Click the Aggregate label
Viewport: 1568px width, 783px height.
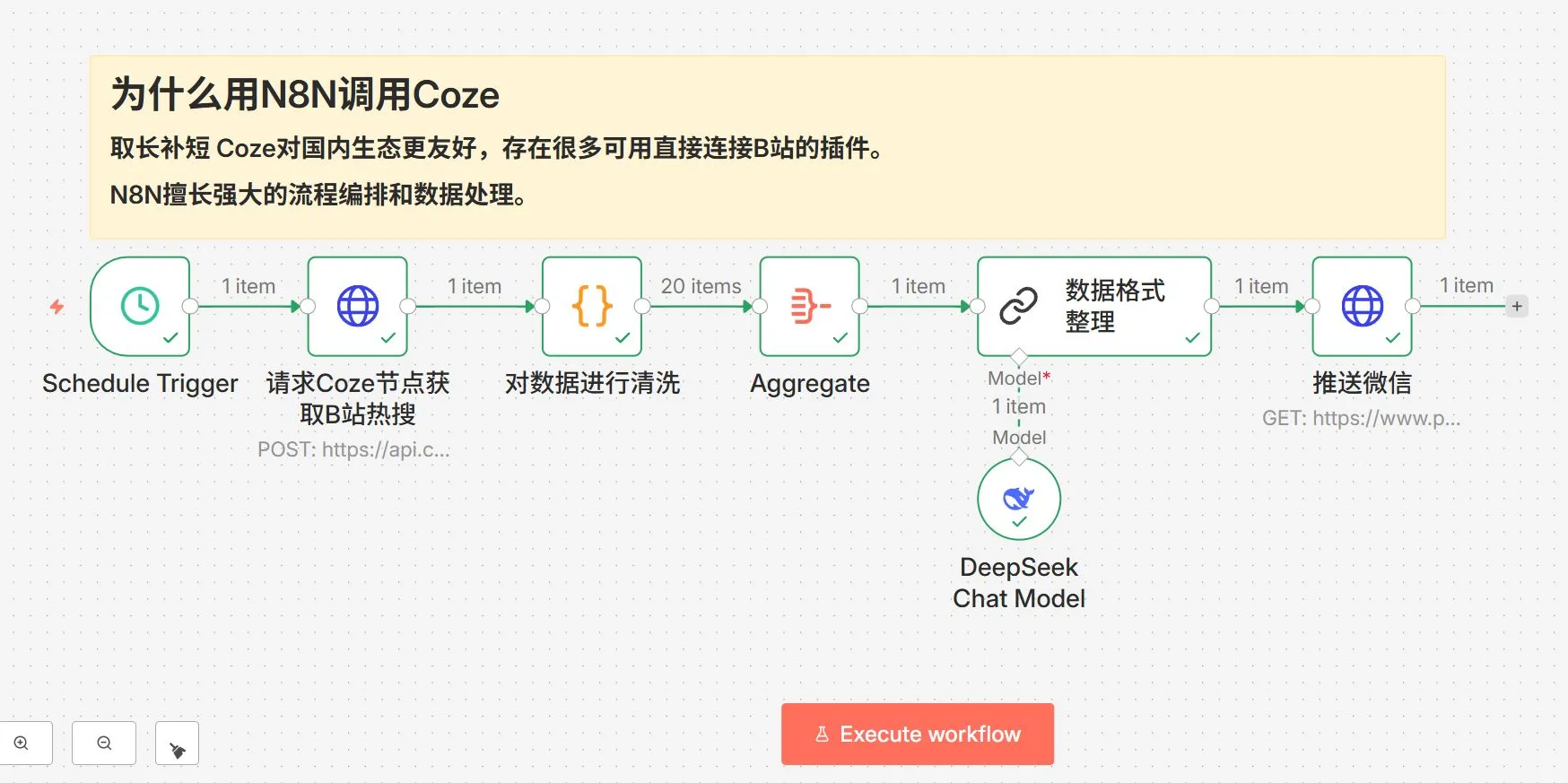coord(810,384)
